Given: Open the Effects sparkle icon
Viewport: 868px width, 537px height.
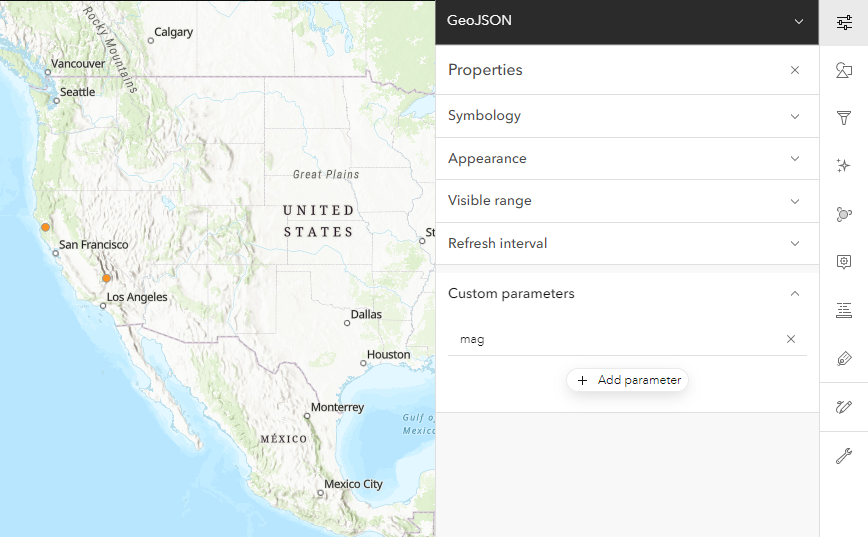Looking at the screenshot, I should point(844,166).
